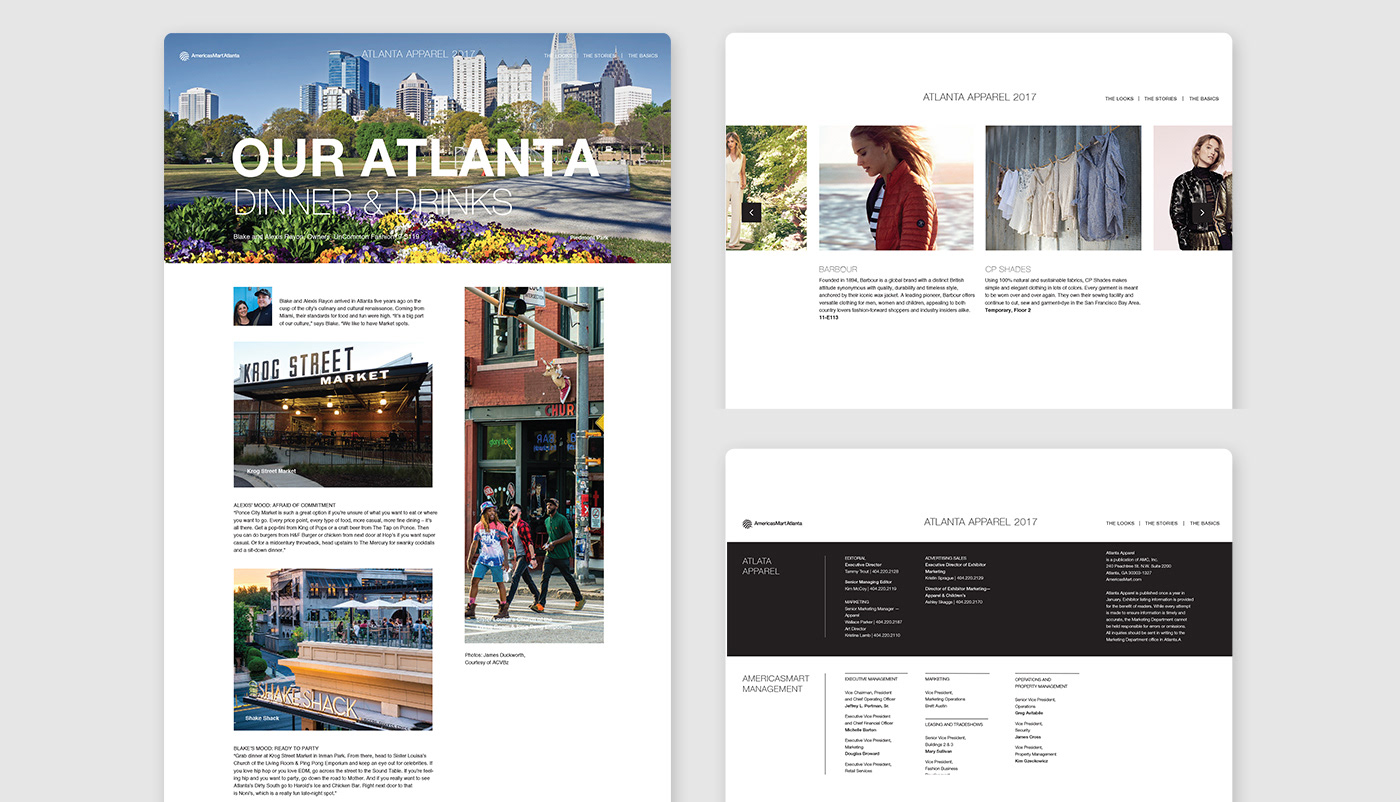This screenshot has width=1400, height=802.
Task: Click CP Shades location 'Temporary, Floor 2'
Action: click(x=1008, y=310)
